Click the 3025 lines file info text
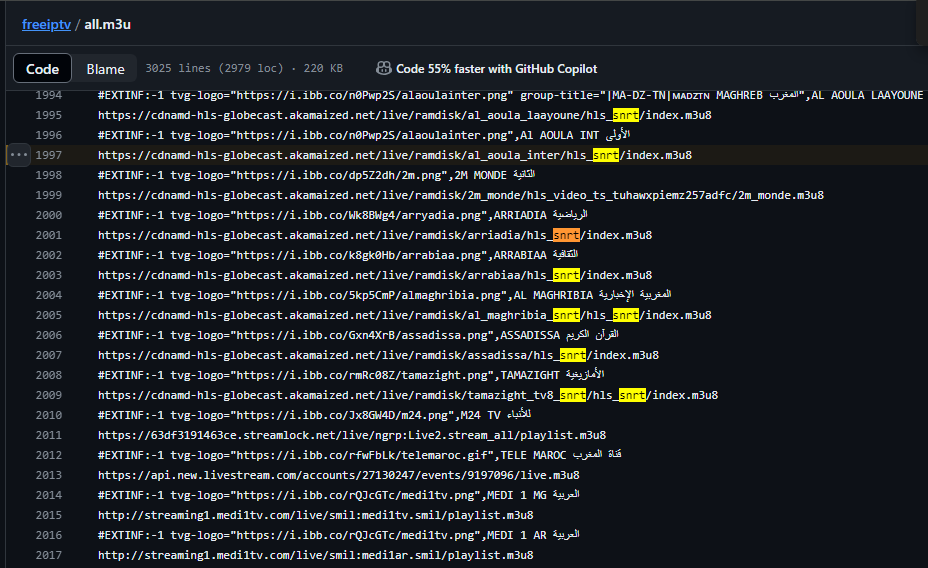 (244, 69)
